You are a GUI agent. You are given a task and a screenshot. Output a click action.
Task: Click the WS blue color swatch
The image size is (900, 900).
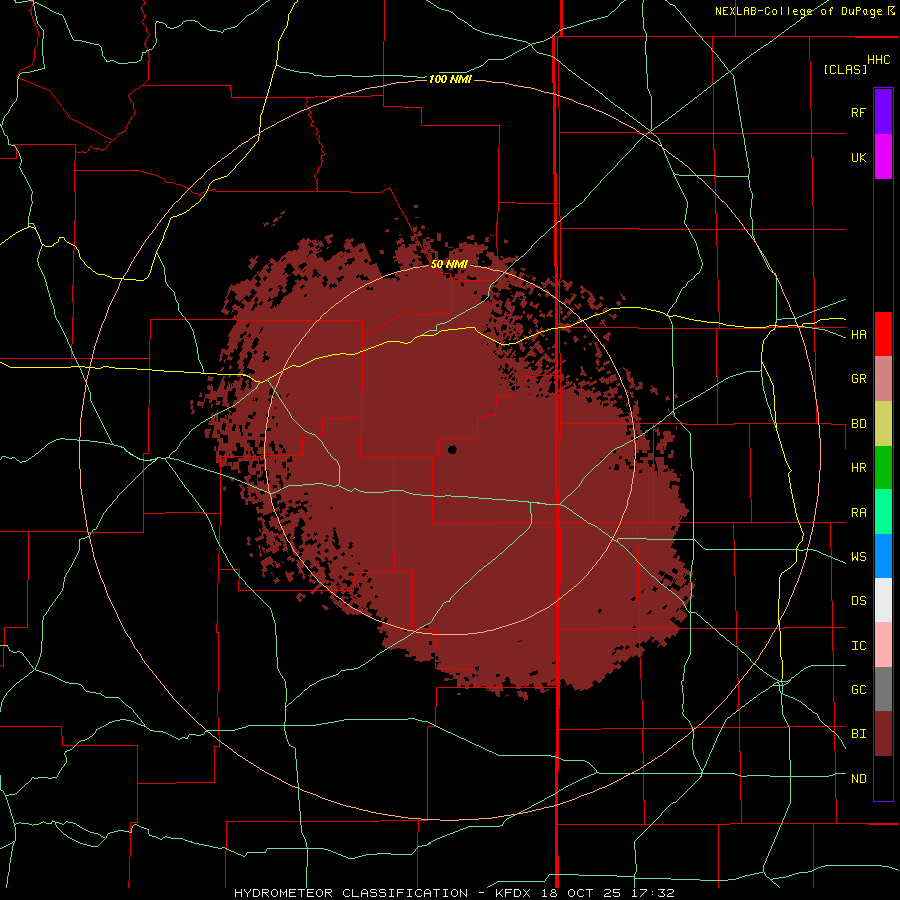tap(883, 556)
